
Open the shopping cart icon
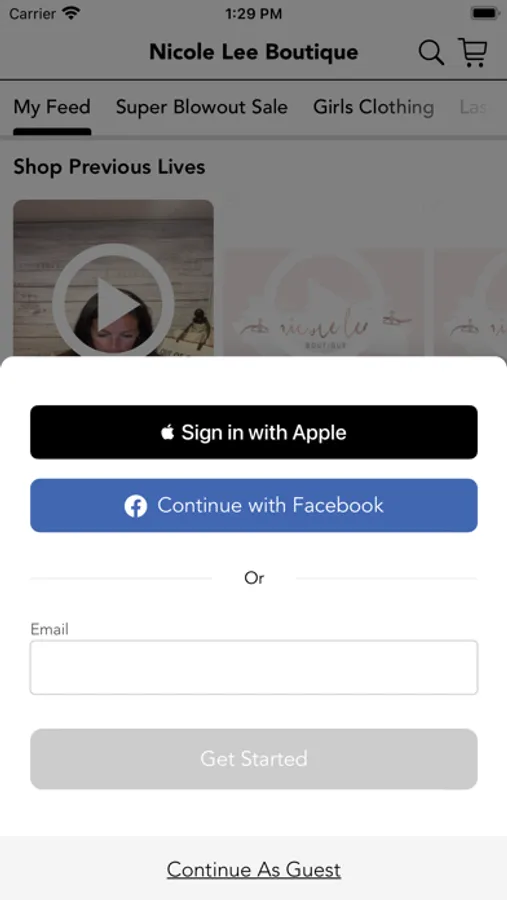(473, 52)
